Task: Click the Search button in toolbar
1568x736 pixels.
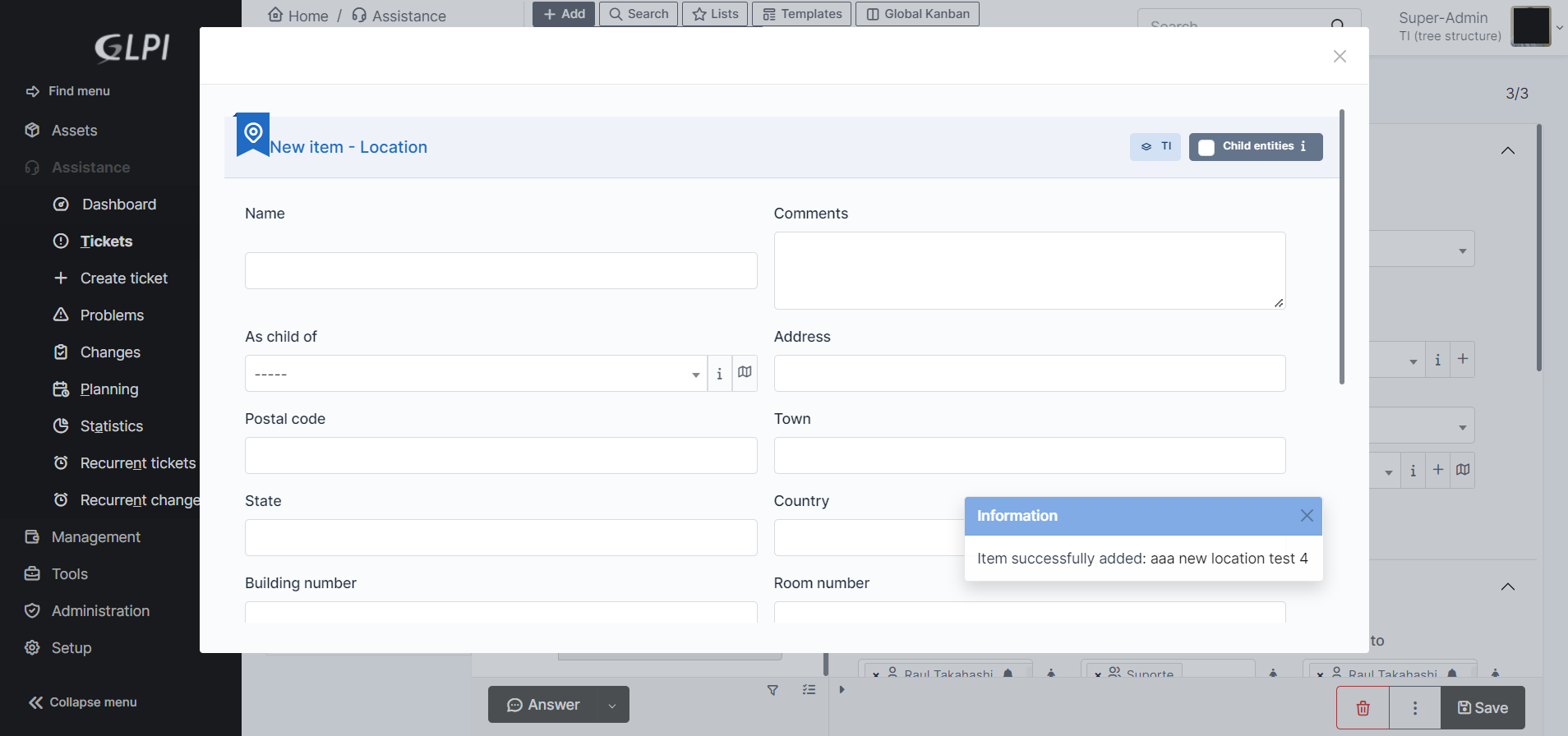Action: [639, 14]
